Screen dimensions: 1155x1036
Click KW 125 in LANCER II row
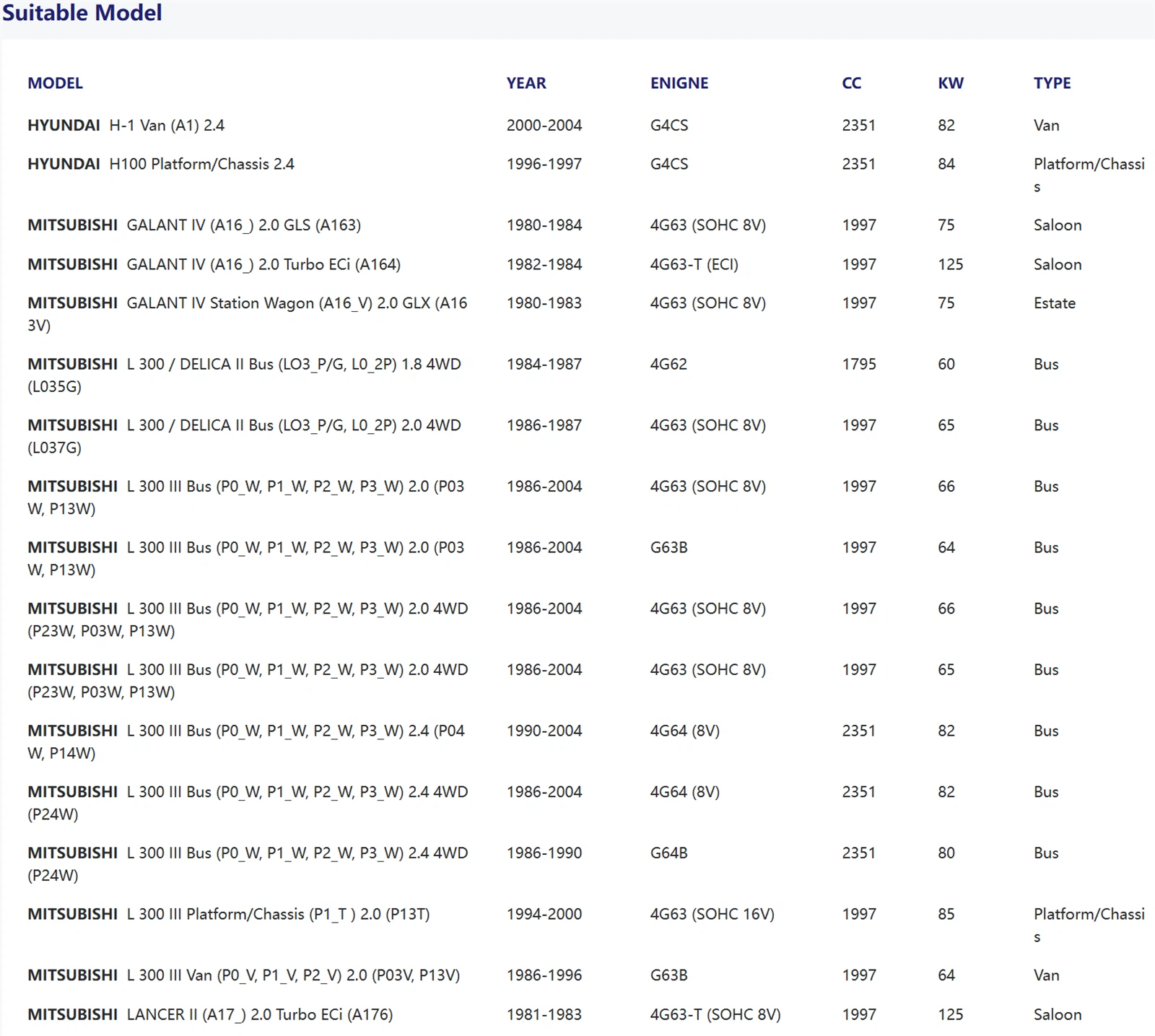(951, 1014)
